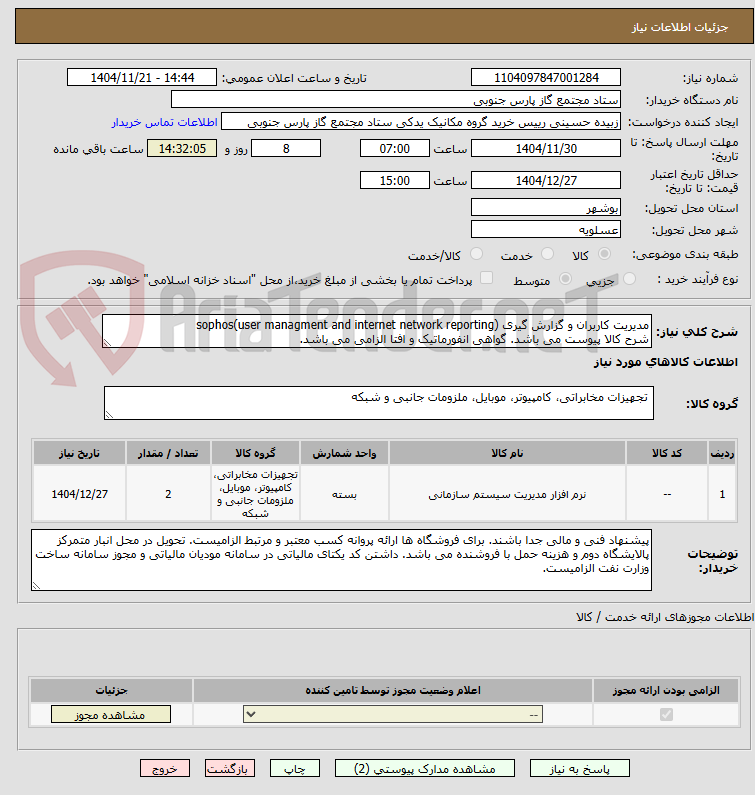The width and height of the screenshot is (755, 795).
Task: Click the پاسخ به نیاز button
Action: 580,769
